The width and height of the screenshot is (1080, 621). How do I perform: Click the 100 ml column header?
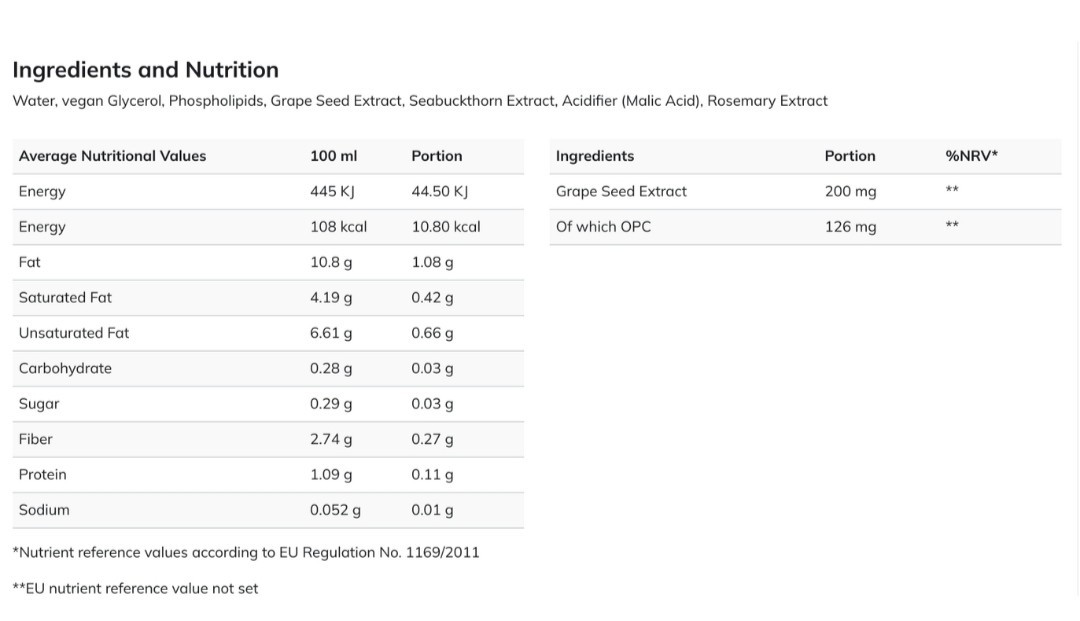tap(333, 156)
